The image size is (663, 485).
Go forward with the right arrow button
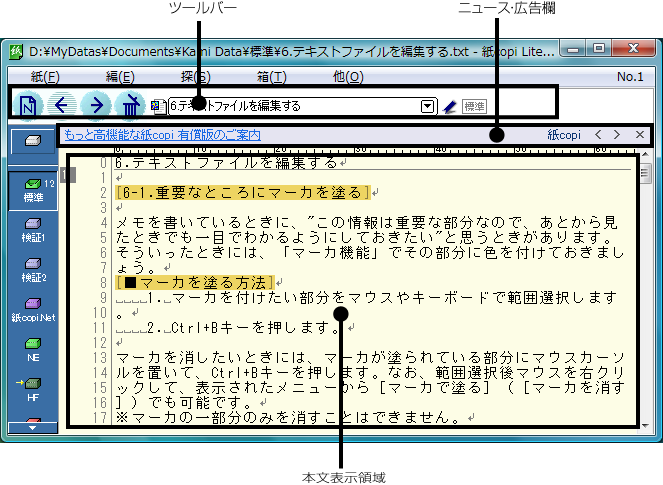[96, 104]
